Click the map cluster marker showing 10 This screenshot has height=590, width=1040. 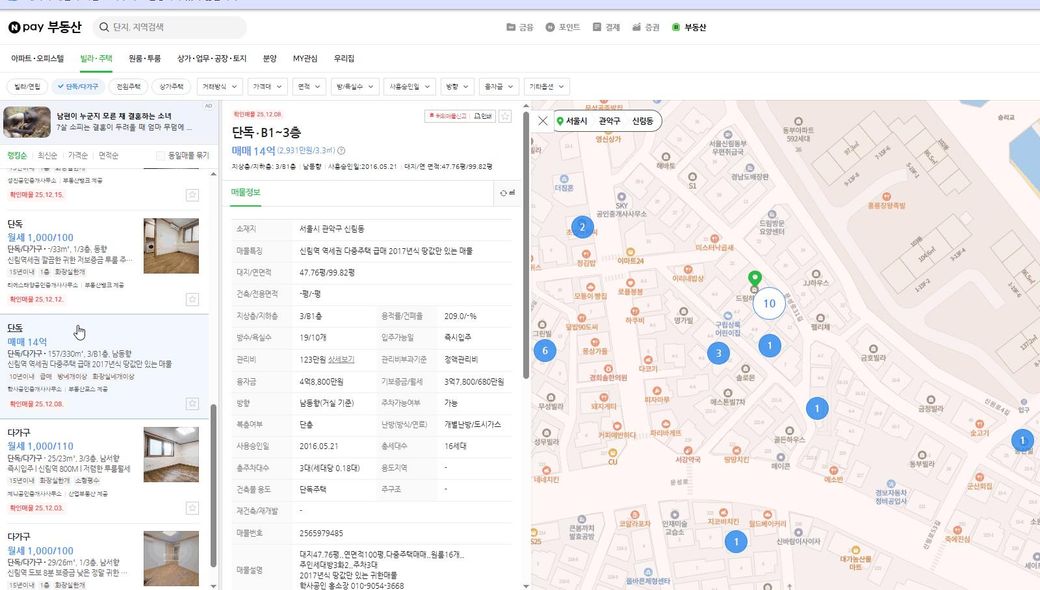point(768,303)
